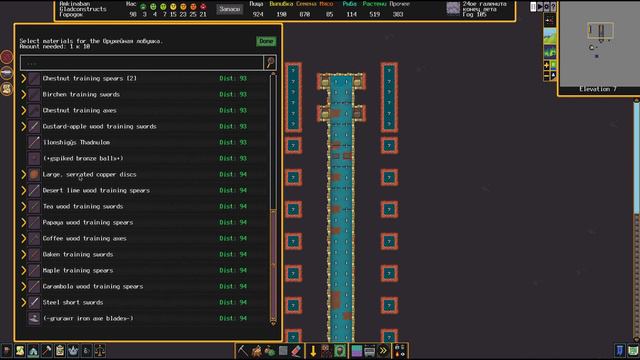The image size is (640, 360).
Task: Expand Birchen training swords row
Action: [24, 94]
